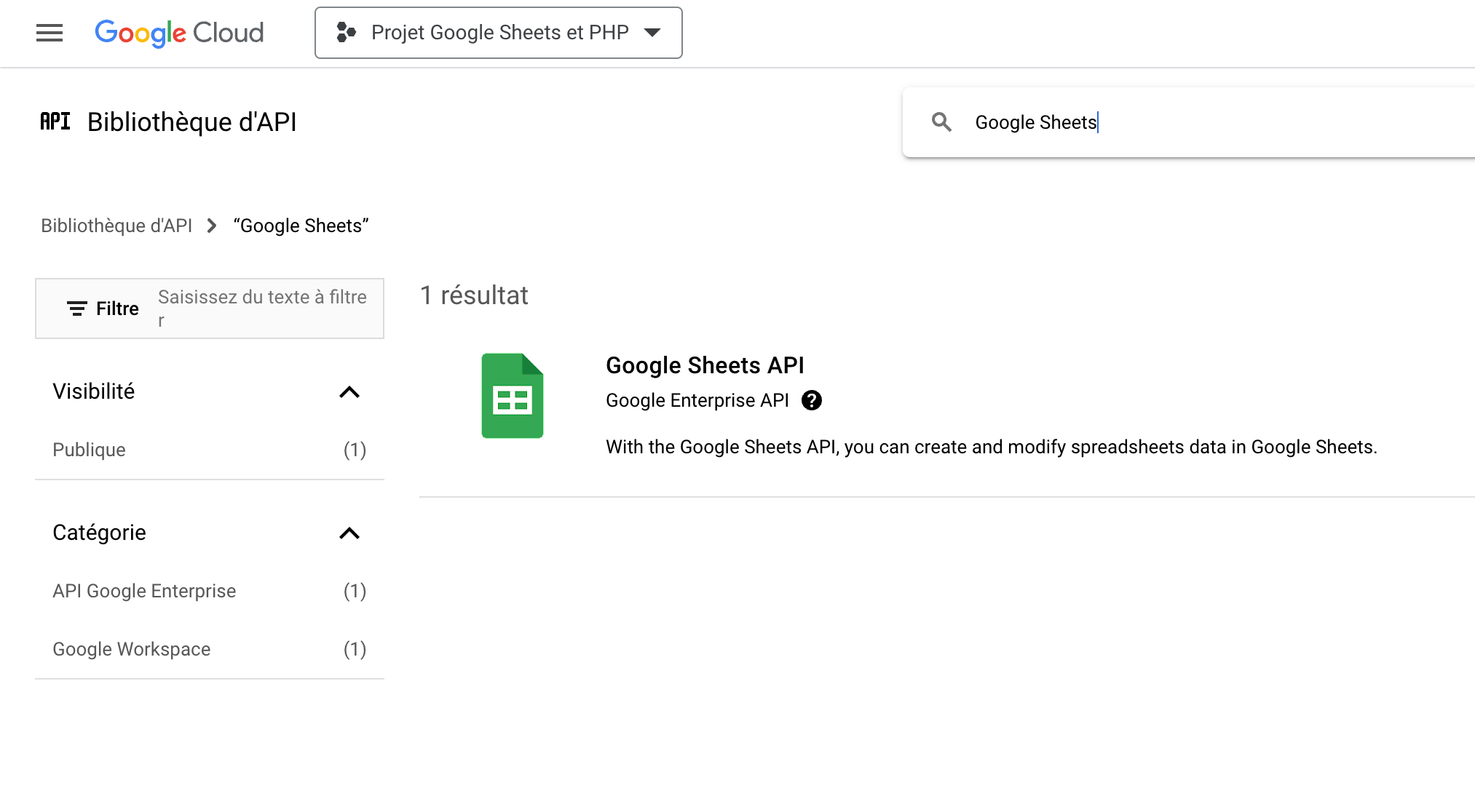Collapse the Visibilité section

coord(349,392)
